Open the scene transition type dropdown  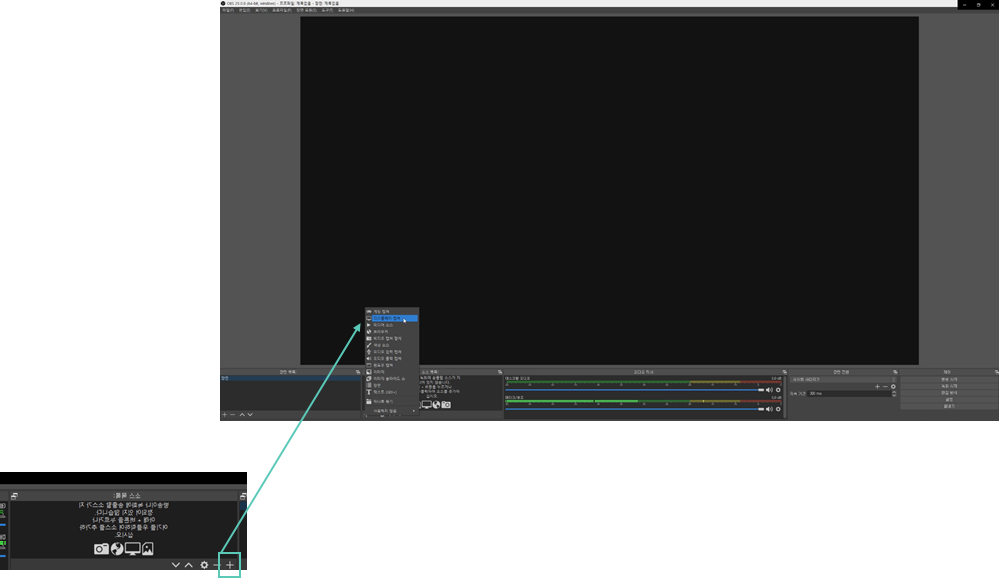(843, 379)
